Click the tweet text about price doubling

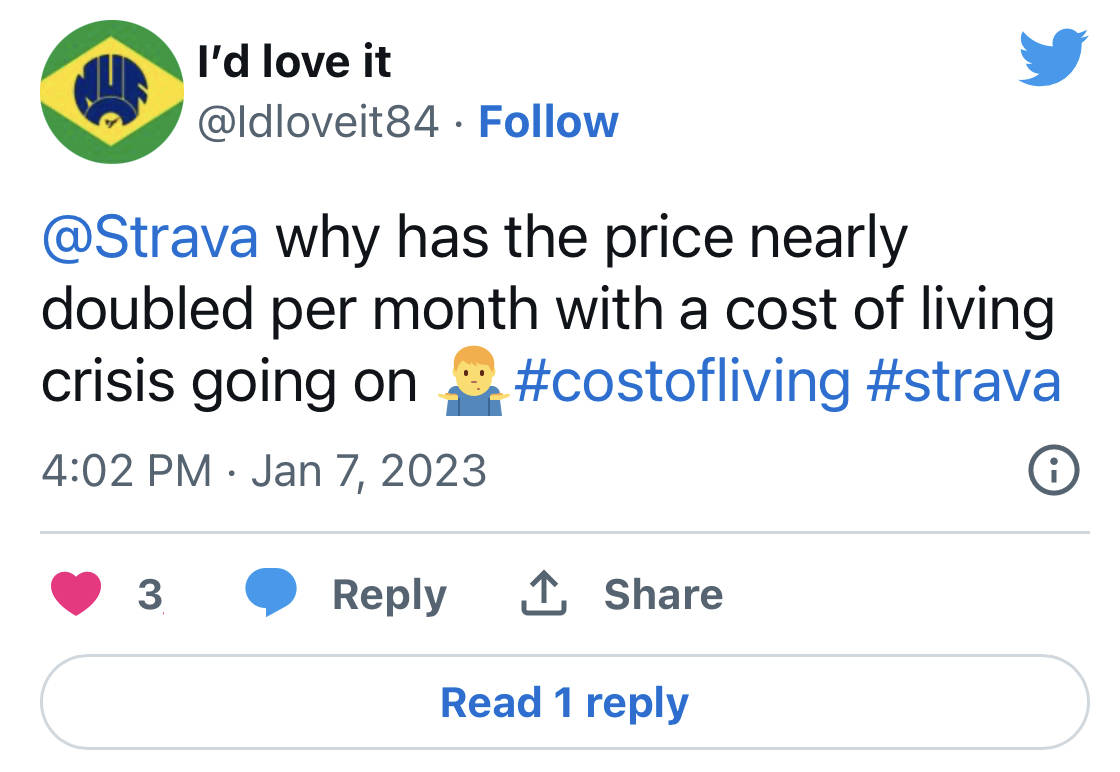coord(590,238)
